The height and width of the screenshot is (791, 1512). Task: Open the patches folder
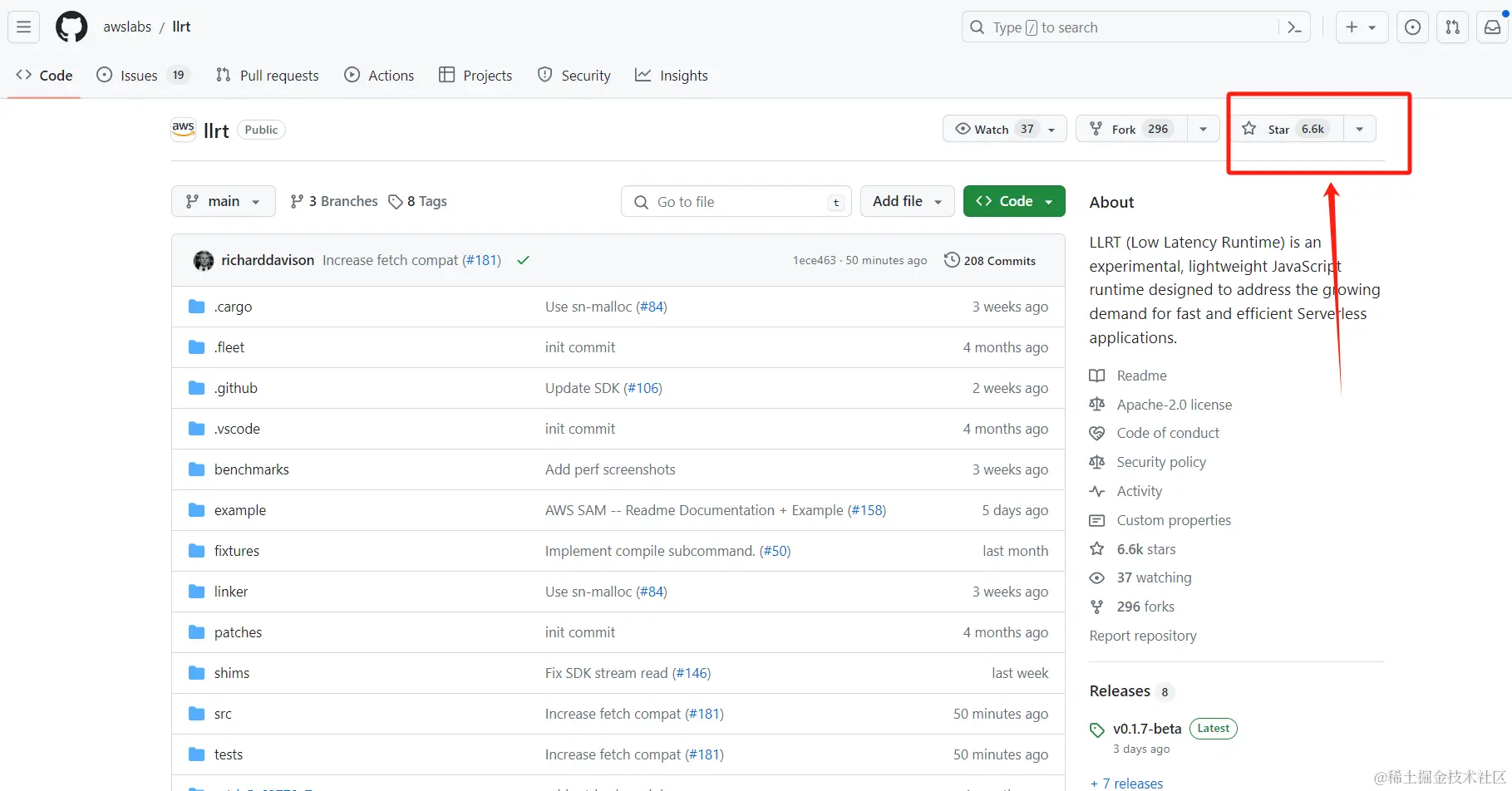[238, 632]
